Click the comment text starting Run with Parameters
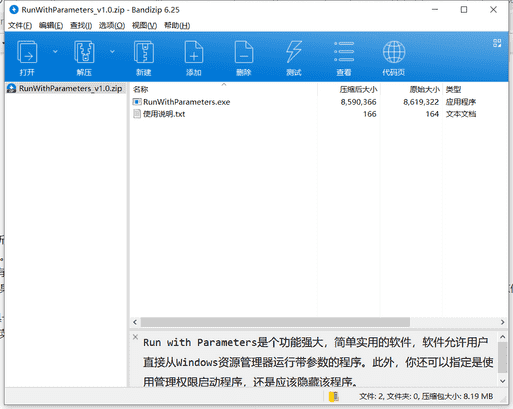The width and height of the screenshot is (513, 409). pyautogui.click(x=318, y=362)
